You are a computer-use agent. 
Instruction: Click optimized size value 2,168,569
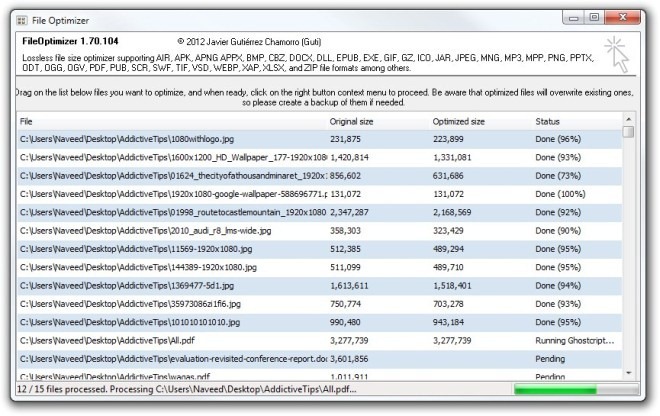(x=452, y=212)
